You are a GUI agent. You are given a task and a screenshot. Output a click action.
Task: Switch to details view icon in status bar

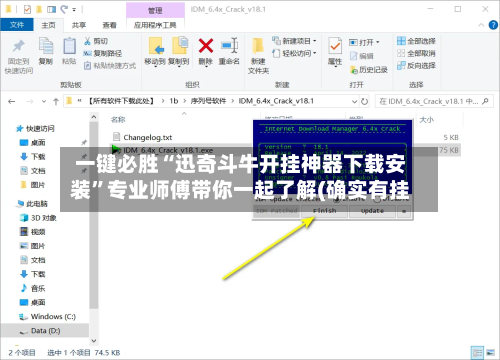tap(478, 352)
